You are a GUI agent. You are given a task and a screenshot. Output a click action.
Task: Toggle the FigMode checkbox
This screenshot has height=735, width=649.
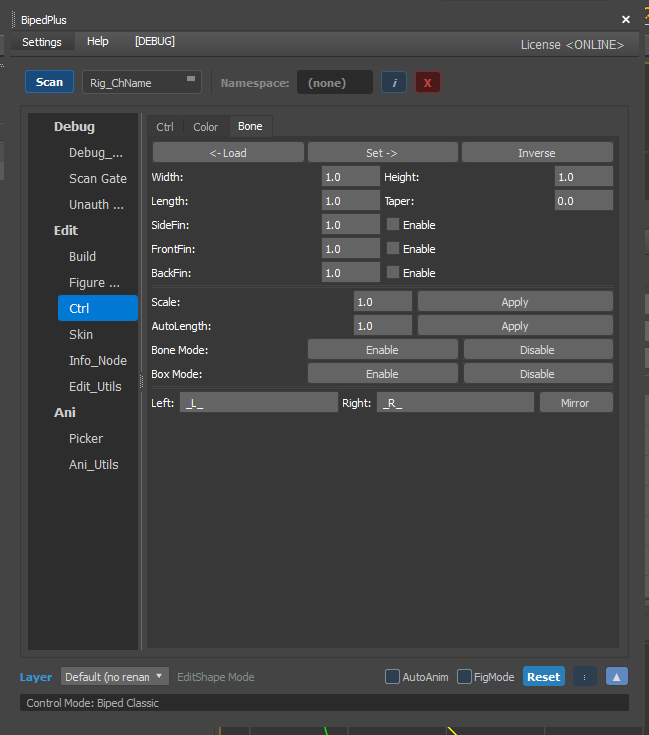coord(464,676)
